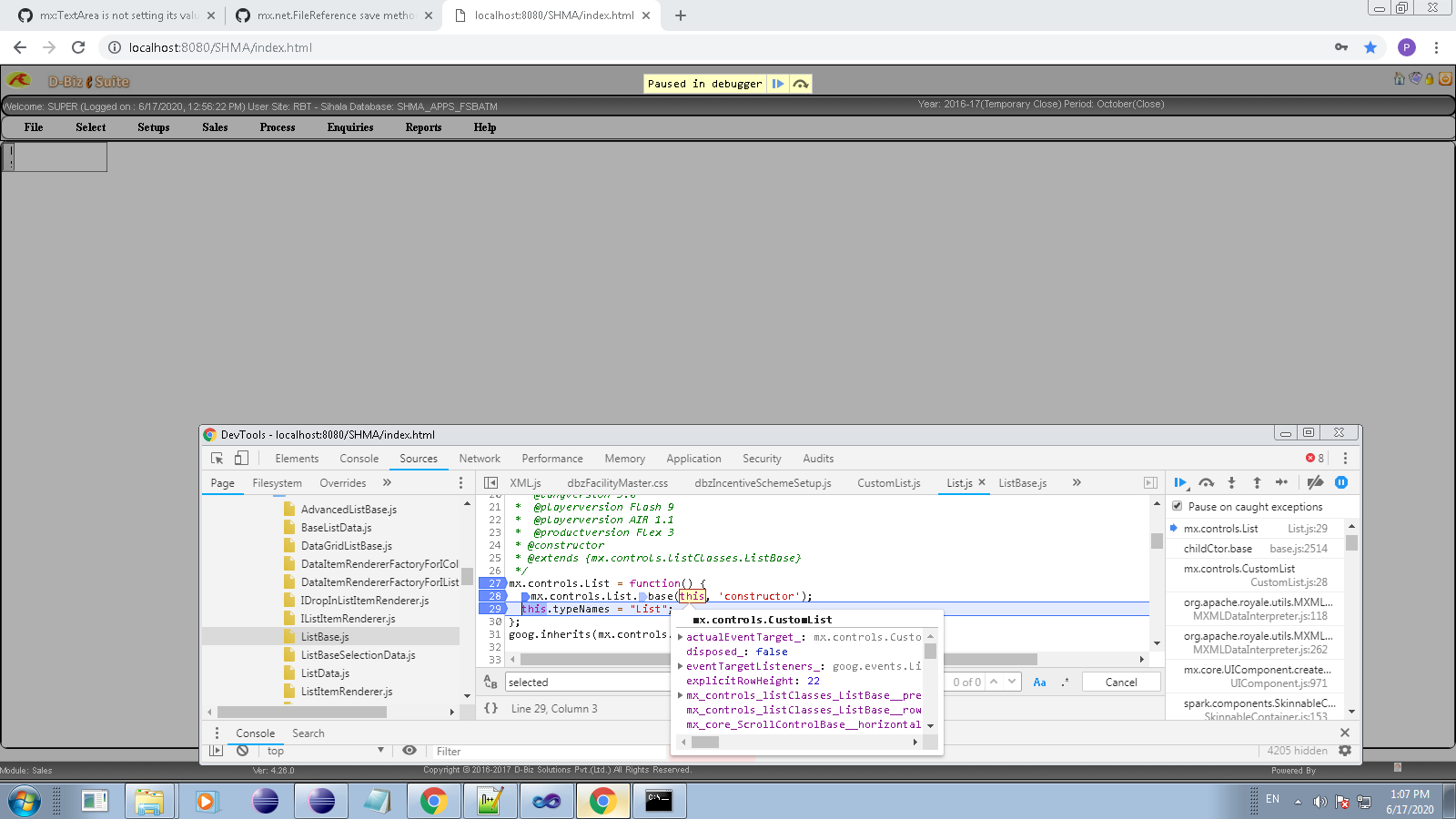
Task: Expand eventTargetListeners_ property in popup
Action: click(681, 666)
